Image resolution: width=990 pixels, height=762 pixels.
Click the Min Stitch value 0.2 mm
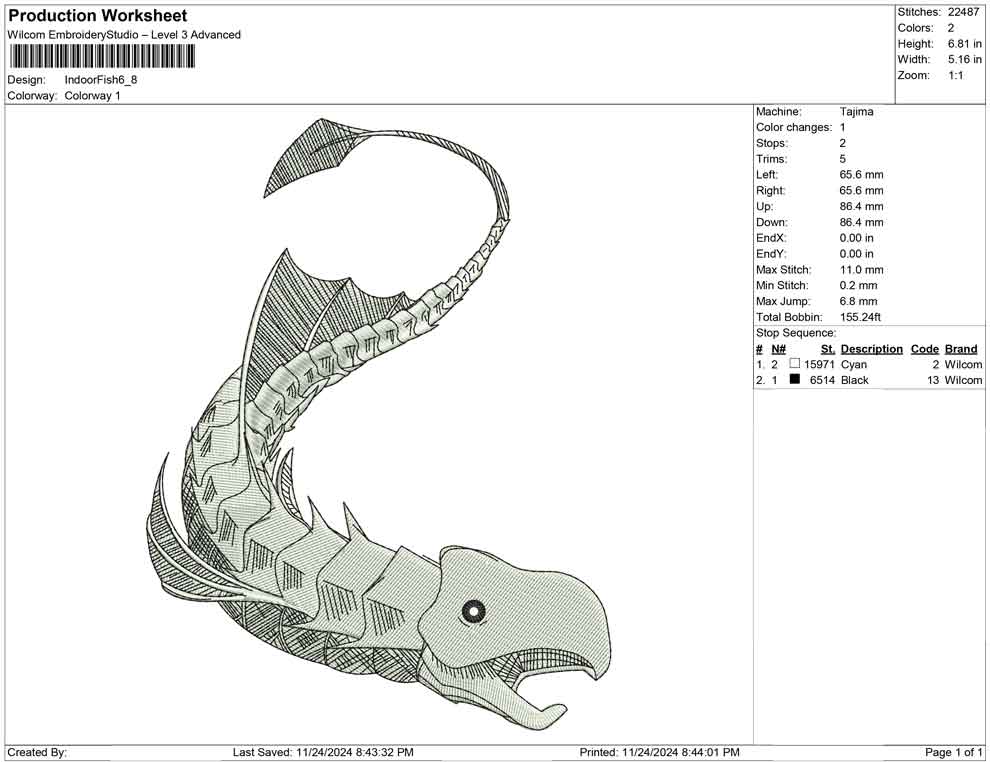859,285
